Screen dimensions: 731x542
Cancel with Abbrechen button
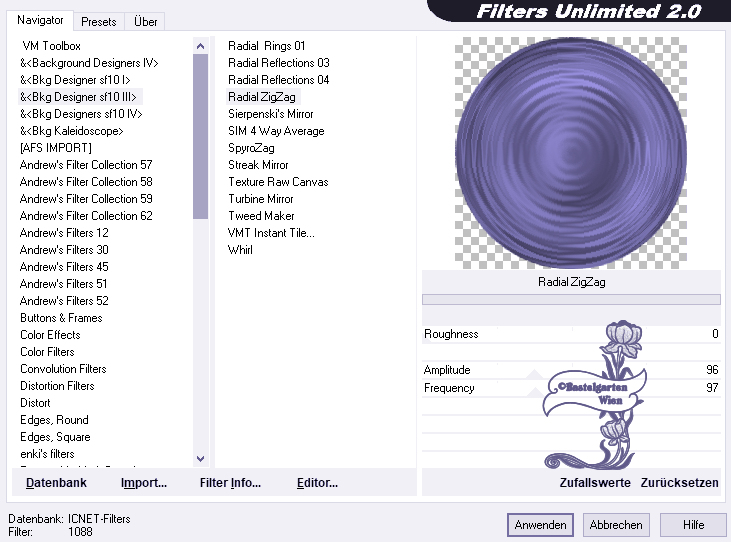[x=616, y=525]
